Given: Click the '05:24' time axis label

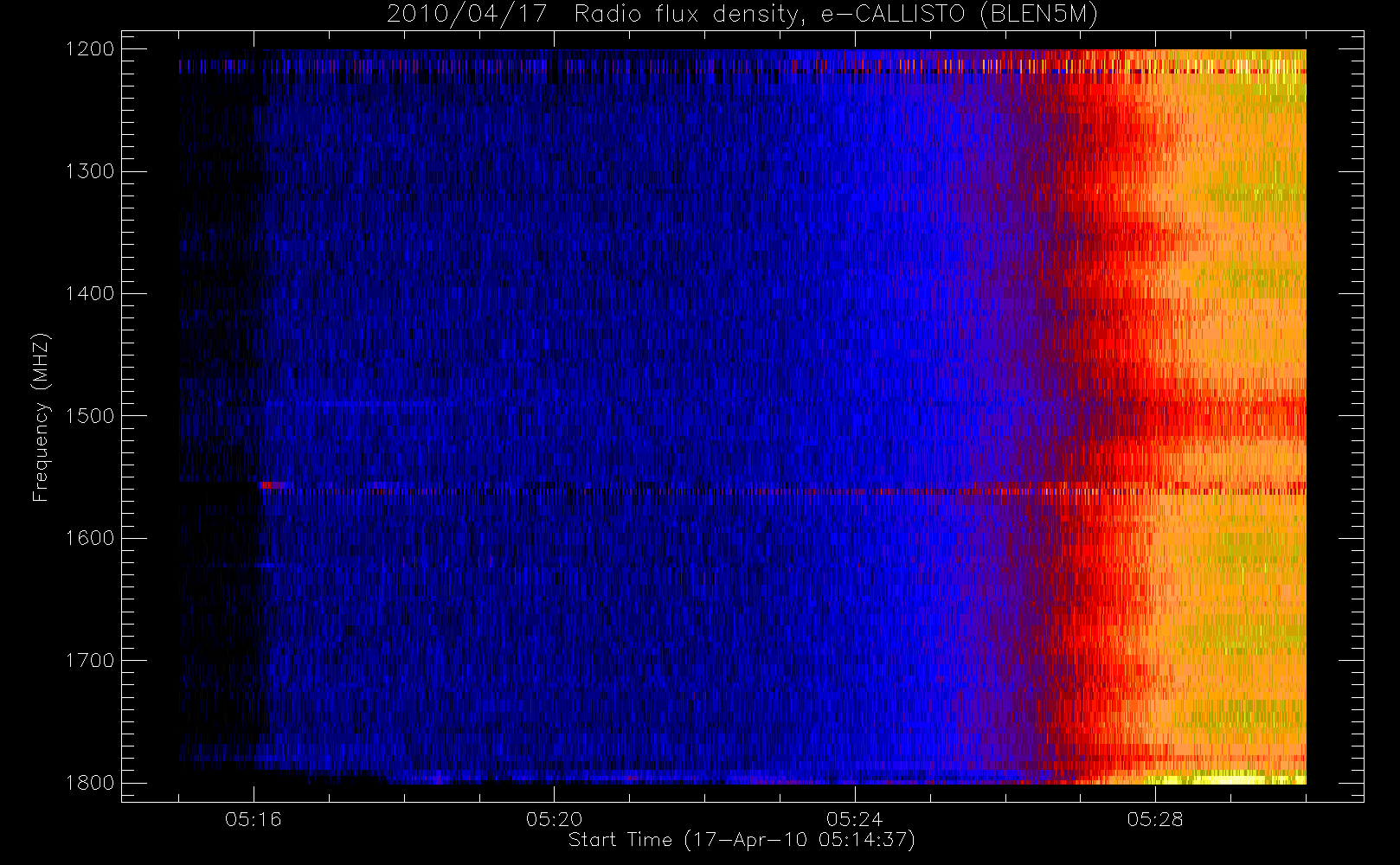Looking at the screenshot, I should click(x=855, y=819).
